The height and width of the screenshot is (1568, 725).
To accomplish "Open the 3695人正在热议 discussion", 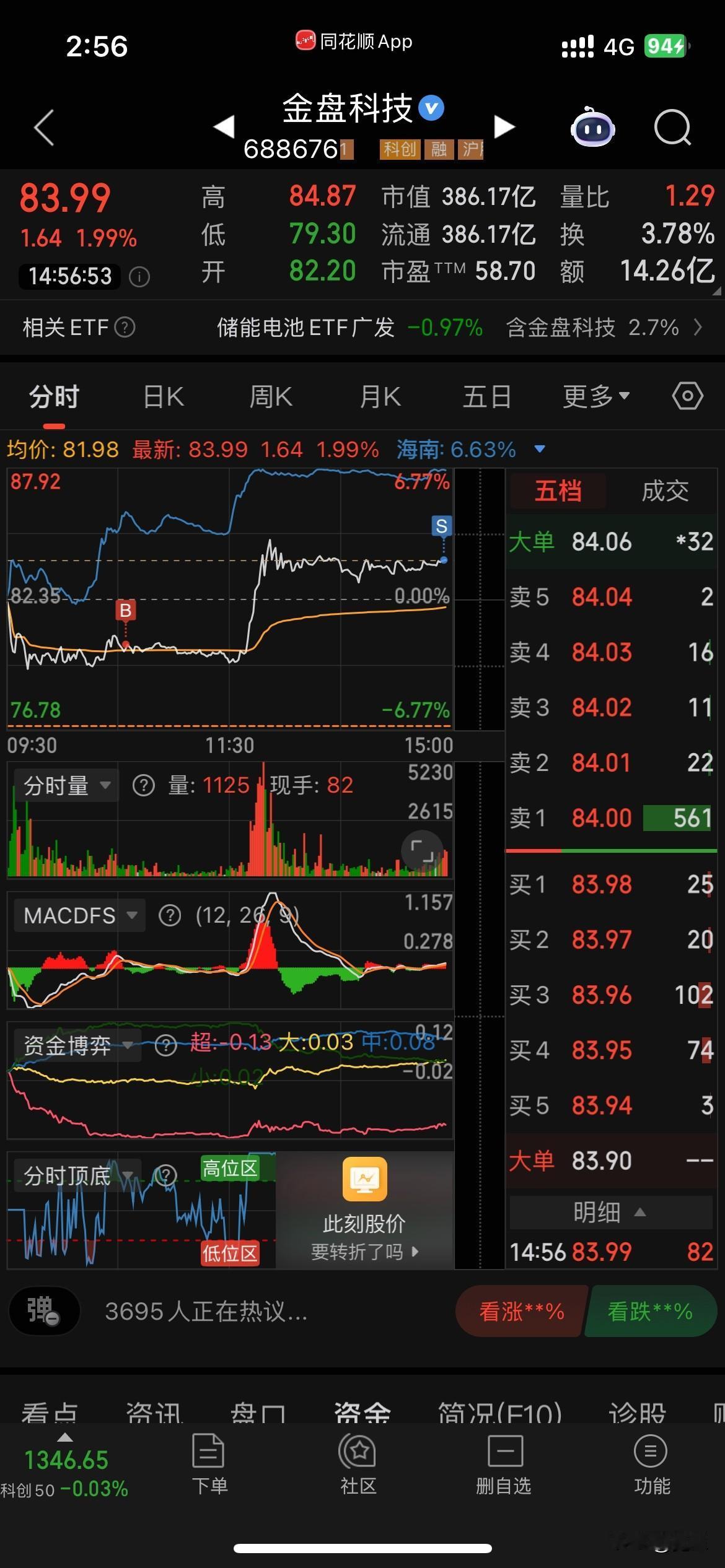I will (x=206, y=1311).
